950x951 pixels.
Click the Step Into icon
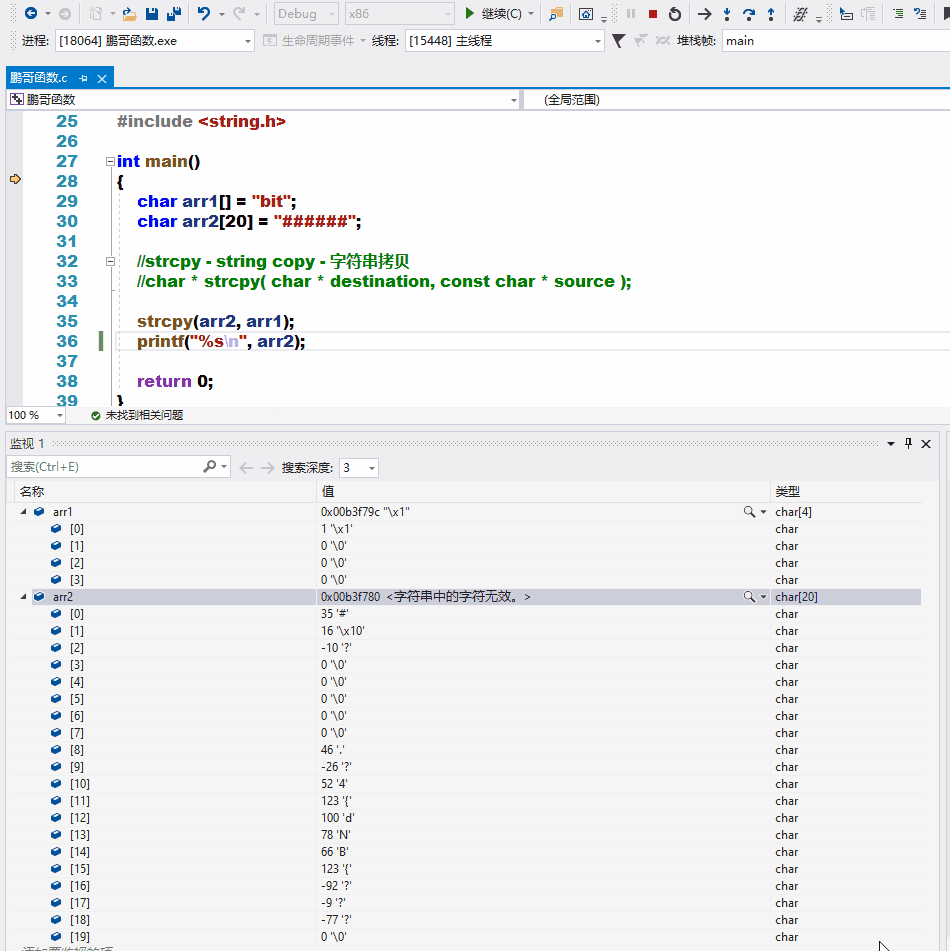[x=727, y=13]
